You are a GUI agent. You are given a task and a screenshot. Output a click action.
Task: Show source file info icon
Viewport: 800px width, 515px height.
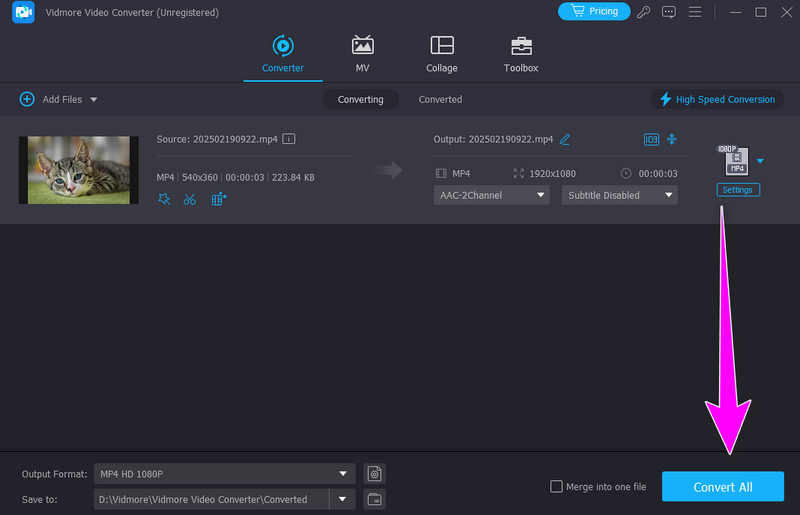click(289, 139)
